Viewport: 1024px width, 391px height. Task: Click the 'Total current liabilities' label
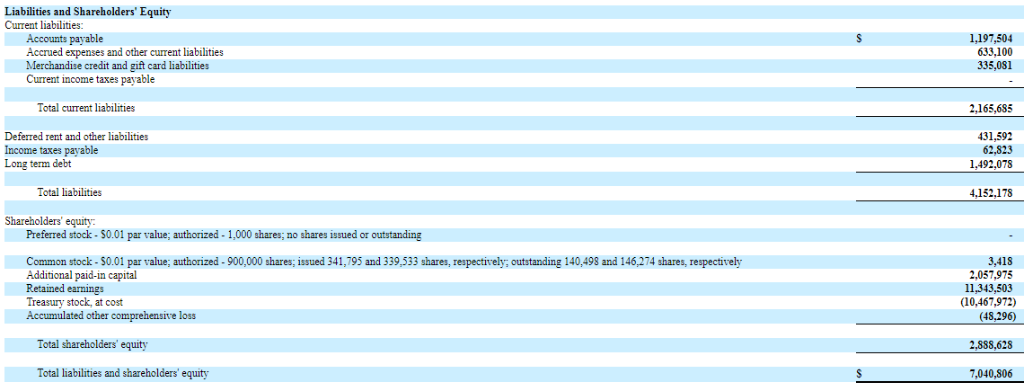click(86, 108)
